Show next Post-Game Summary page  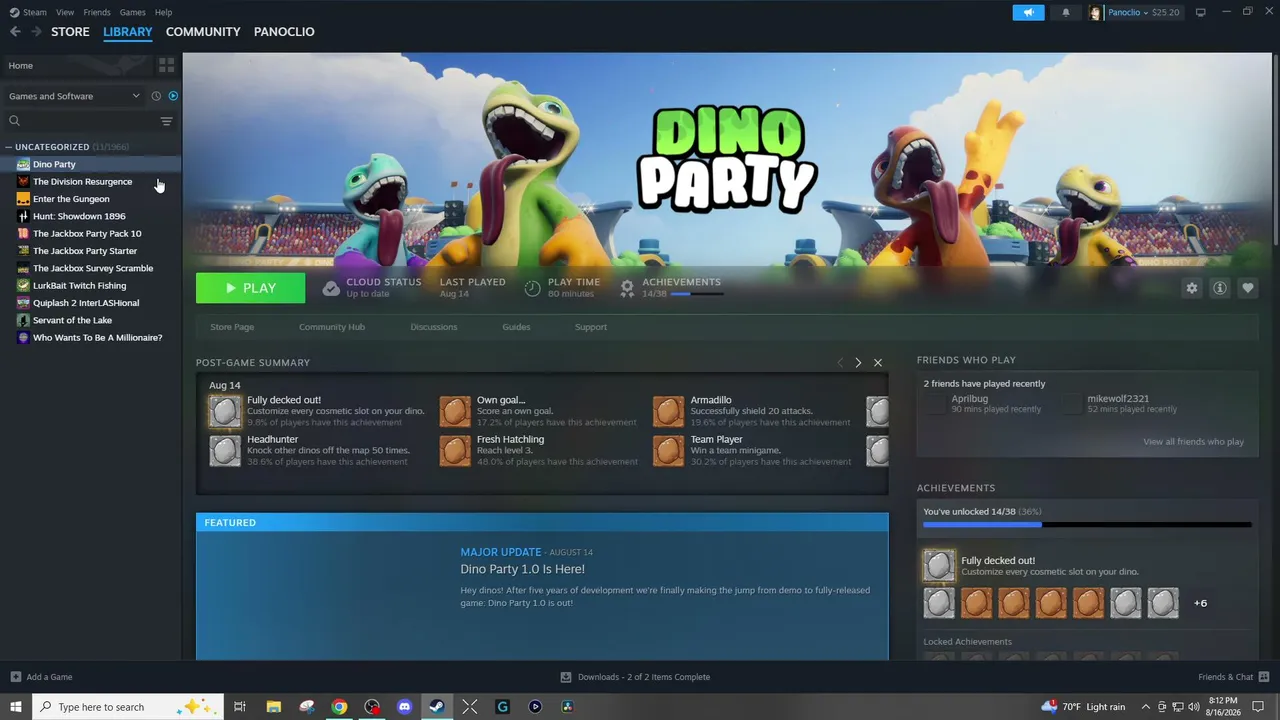pyautogui.click(x=858, y=362)
